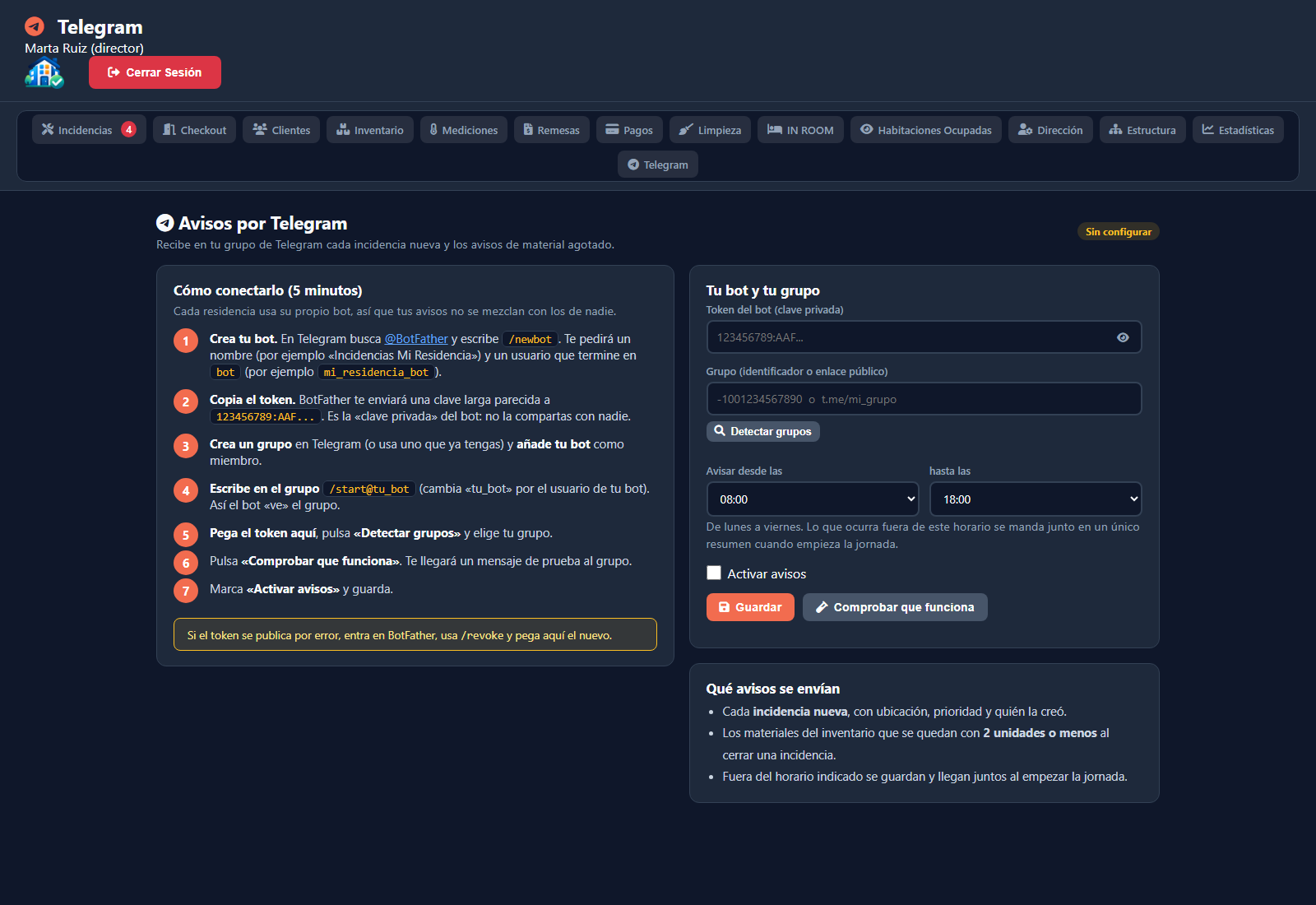This screenshot has width=1316, height=905.
Task: Click the Remesas document icon
Action: coord(528,129)
